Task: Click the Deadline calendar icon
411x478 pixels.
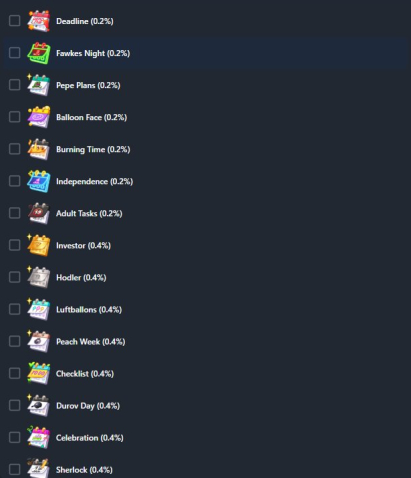Action: [x=39, y=21]
